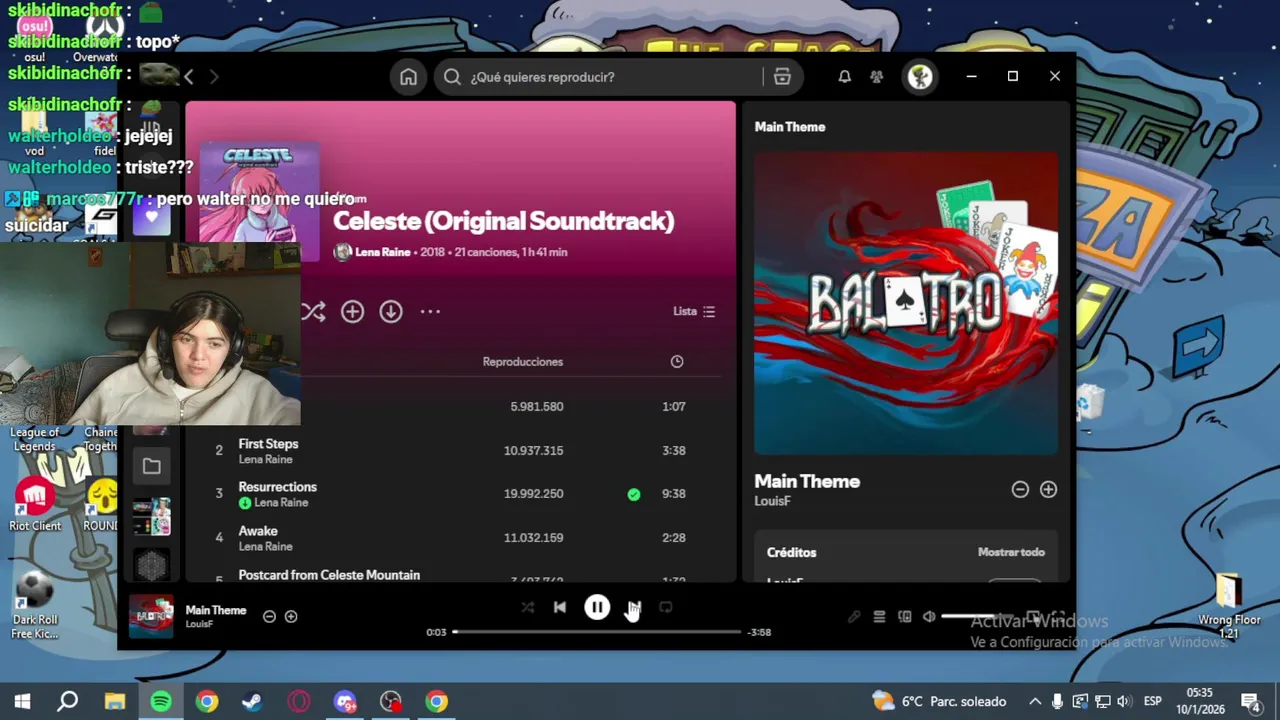The width and height of the screenshot is (1280, 720).
Task: Click the clock duration column icon
Action: tap(677, 362)
